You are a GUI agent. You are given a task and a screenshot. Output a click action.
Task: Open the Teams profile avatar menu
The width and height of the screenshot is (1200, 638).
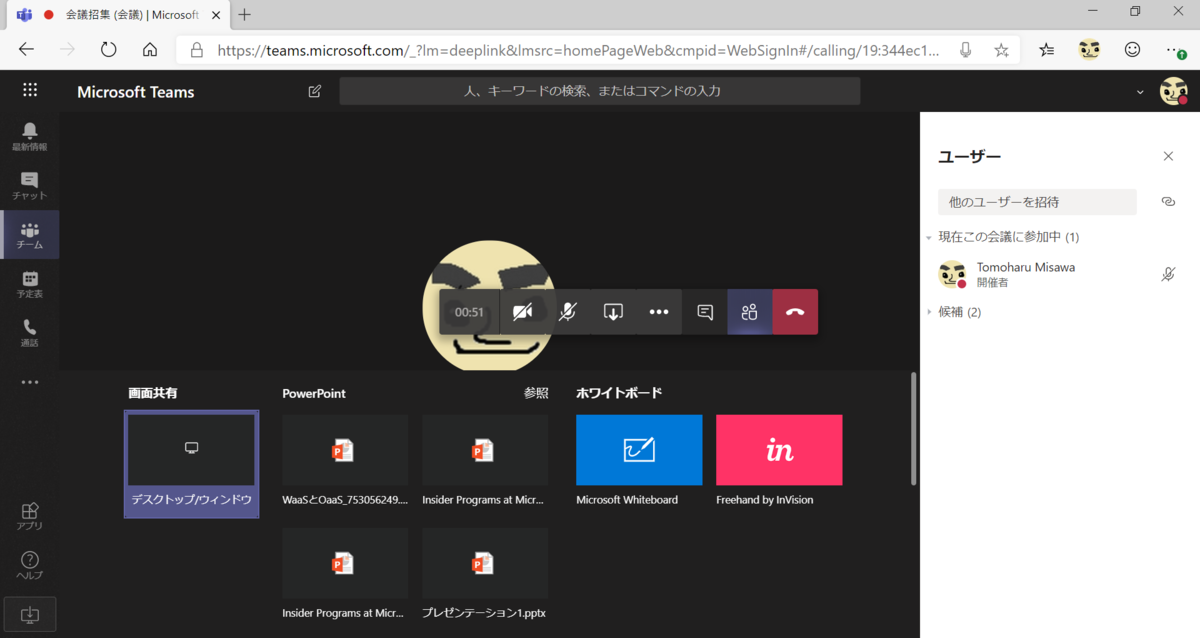pyautogui.click(x=1173, y=91)
